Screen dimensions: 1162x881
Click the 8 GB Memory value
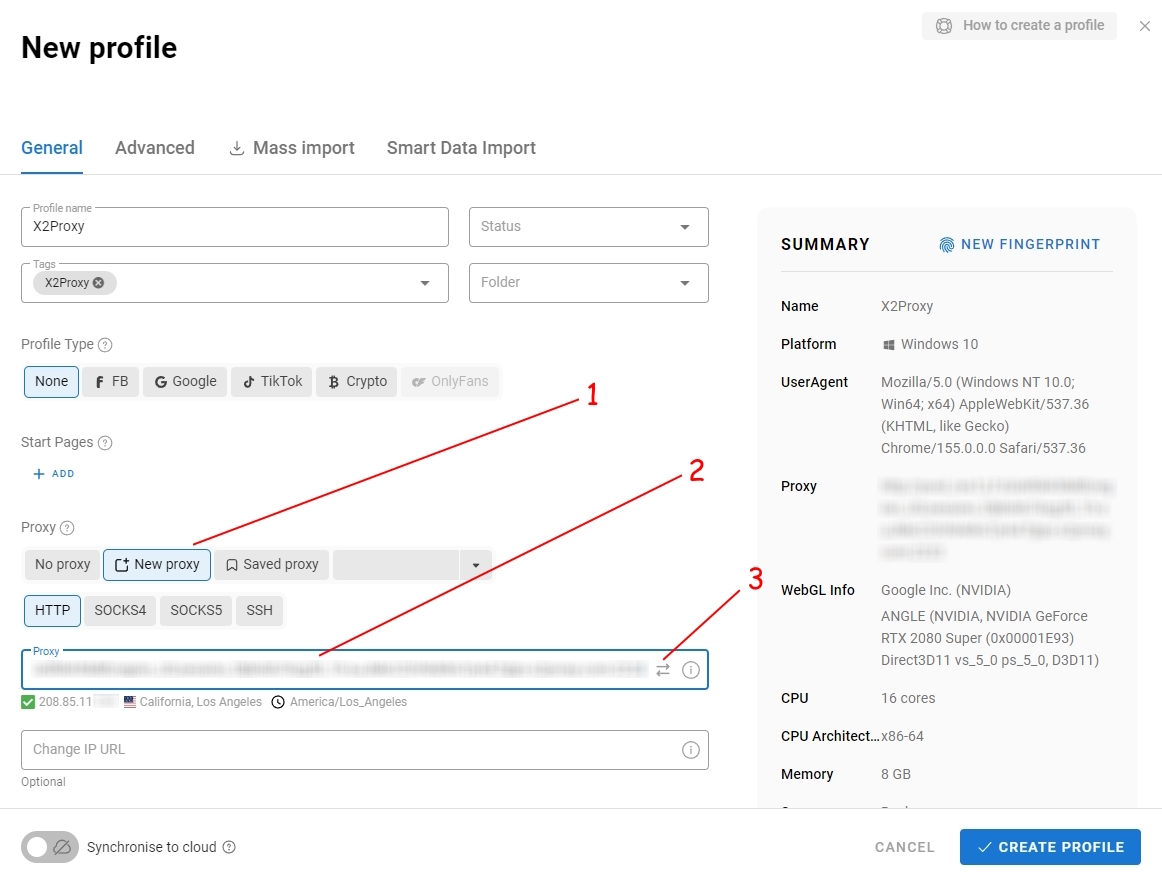(896, 774)
